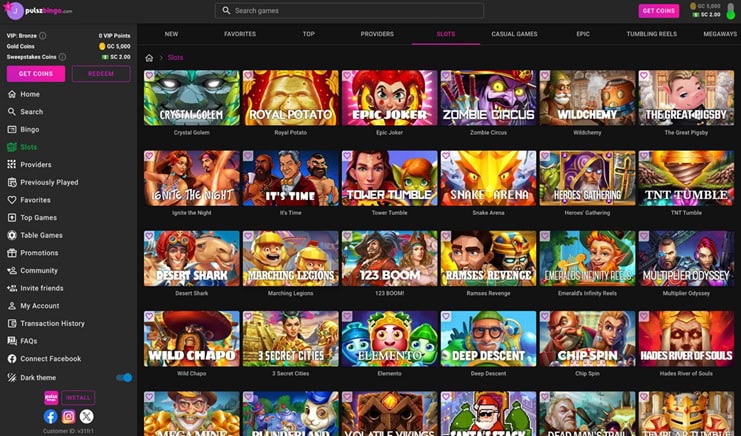This screenshot has width=741, height=436.
Task: Favorite the Ignite the Night game heart
Action: [149, 156]
